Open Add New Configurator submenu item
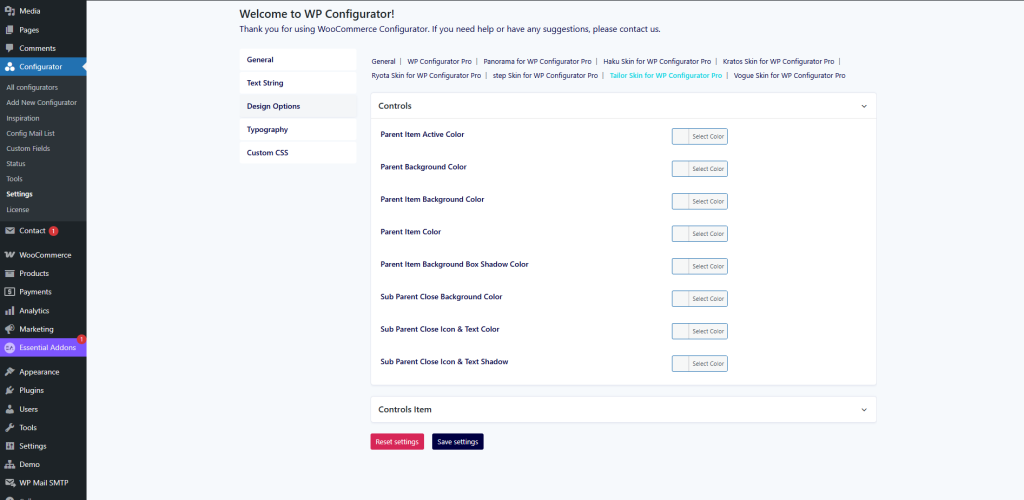1024x500 pixels. click(41, 102)
